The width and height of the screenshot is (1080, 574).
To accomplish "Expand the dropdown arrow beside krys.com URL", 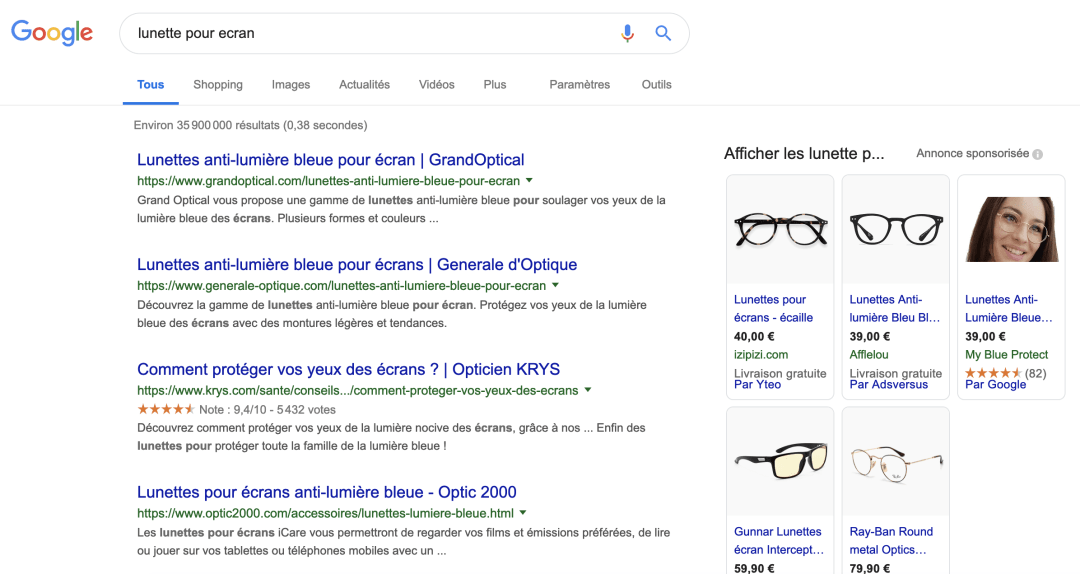I will click(x=588, y=390).
